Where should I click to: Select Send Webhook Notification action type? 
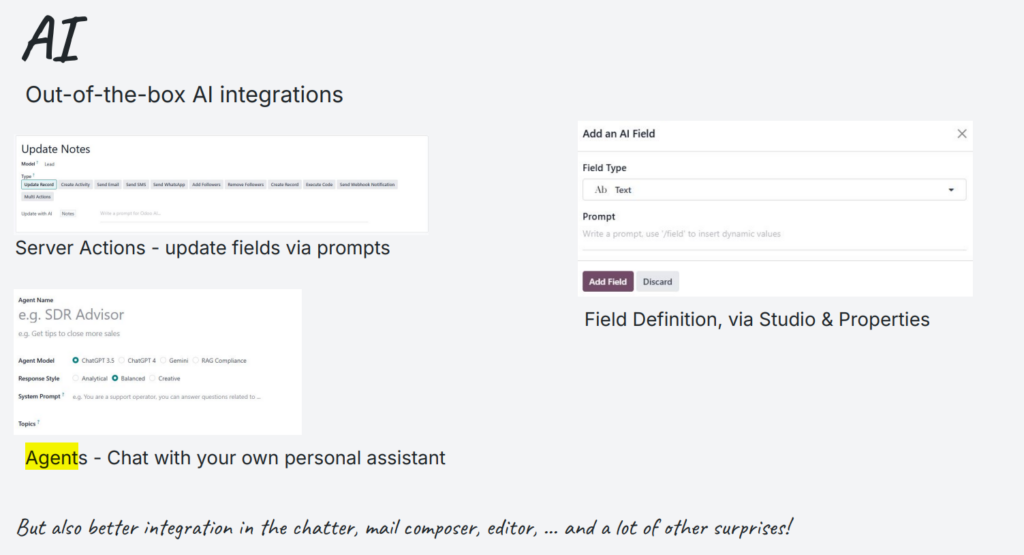(367, 185)
